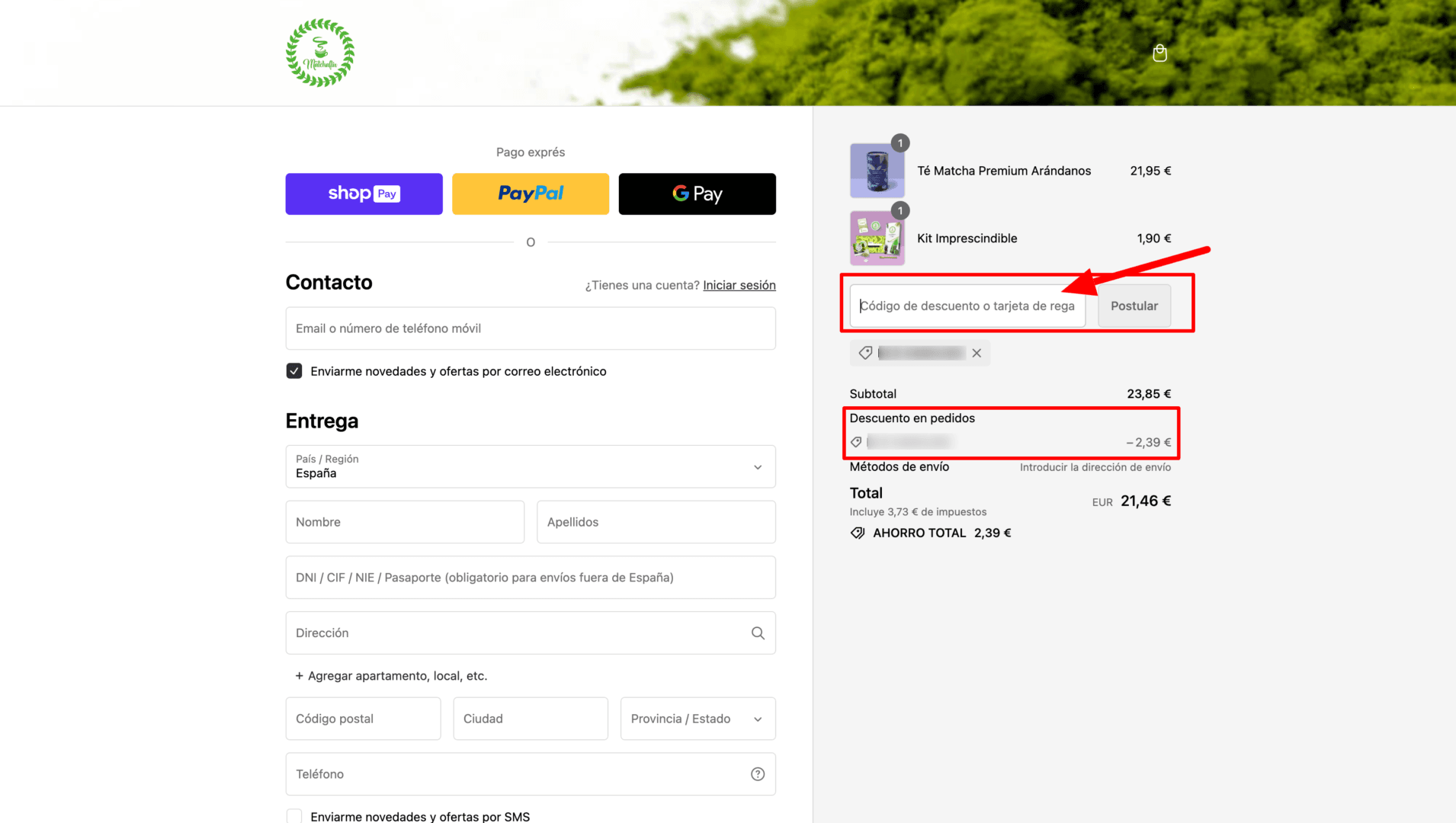
Task: Click the AHORRO TOTAL savings line
Action: tap(931, 533)
